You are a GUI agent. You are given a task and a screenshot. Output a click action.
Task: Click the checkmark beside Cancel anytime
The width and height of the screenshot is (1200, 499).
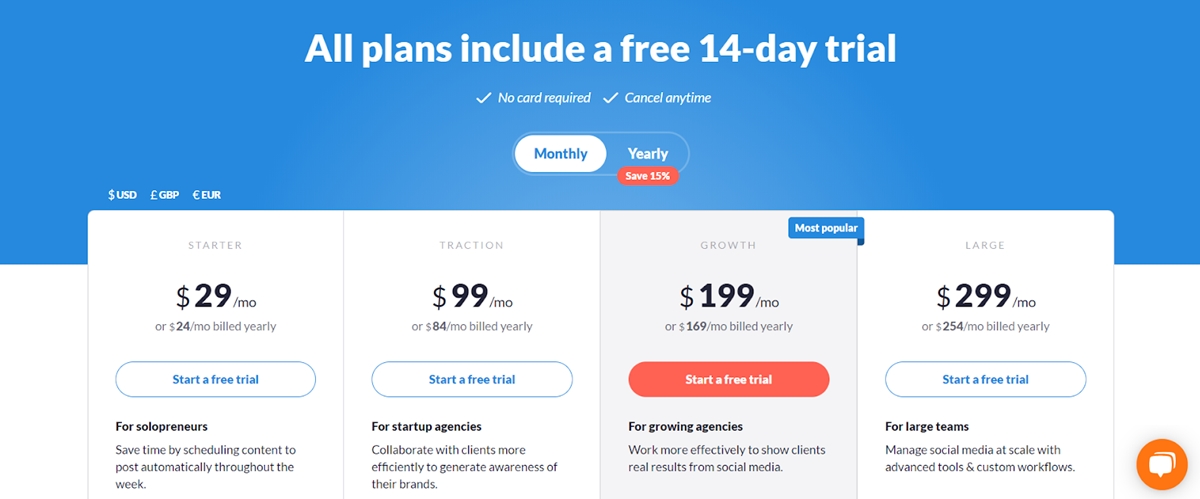[610, 98]
